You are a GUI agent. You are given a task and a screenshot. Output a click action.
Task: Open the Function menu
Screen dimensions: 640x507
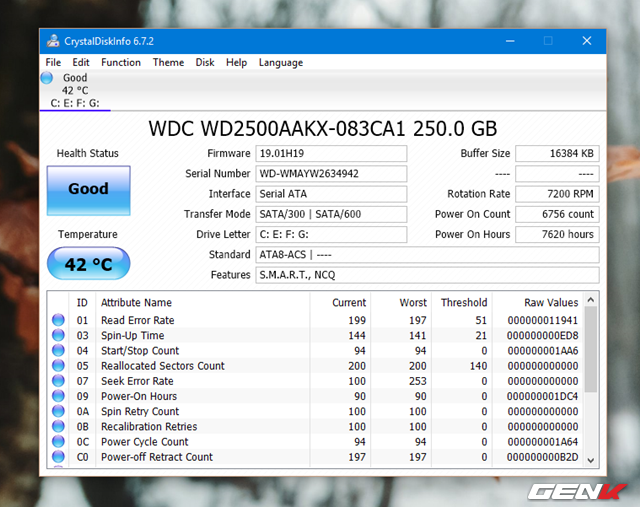click(x=121, y=62)
